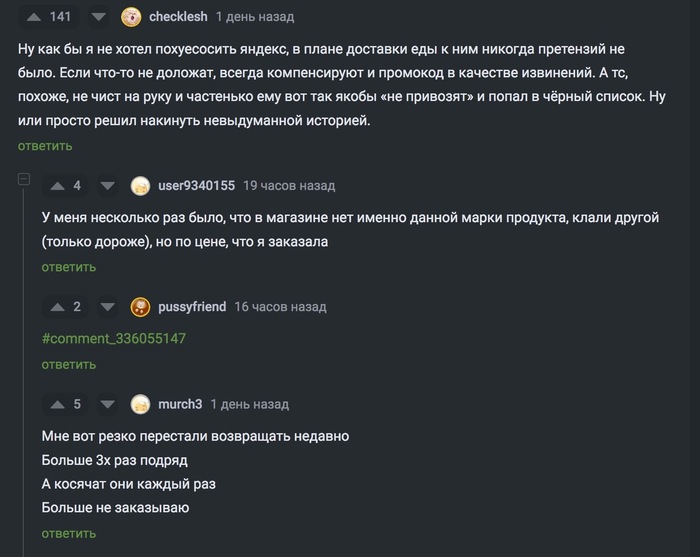This screenshot has width=700, height=557.
Task: Click pussyfriend's avatar image
Action: coord(141,307)
